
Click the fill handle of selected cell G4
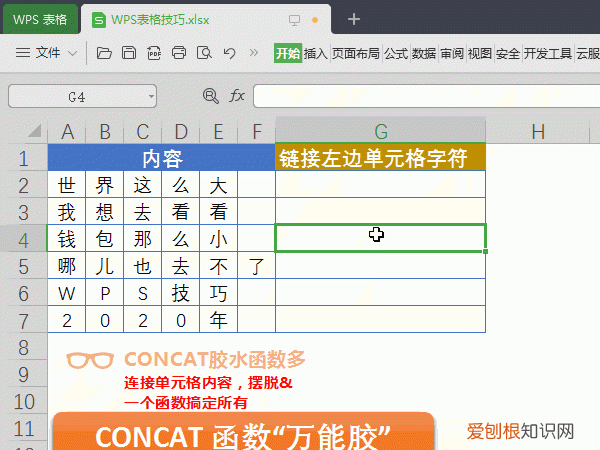click(485, 251)
